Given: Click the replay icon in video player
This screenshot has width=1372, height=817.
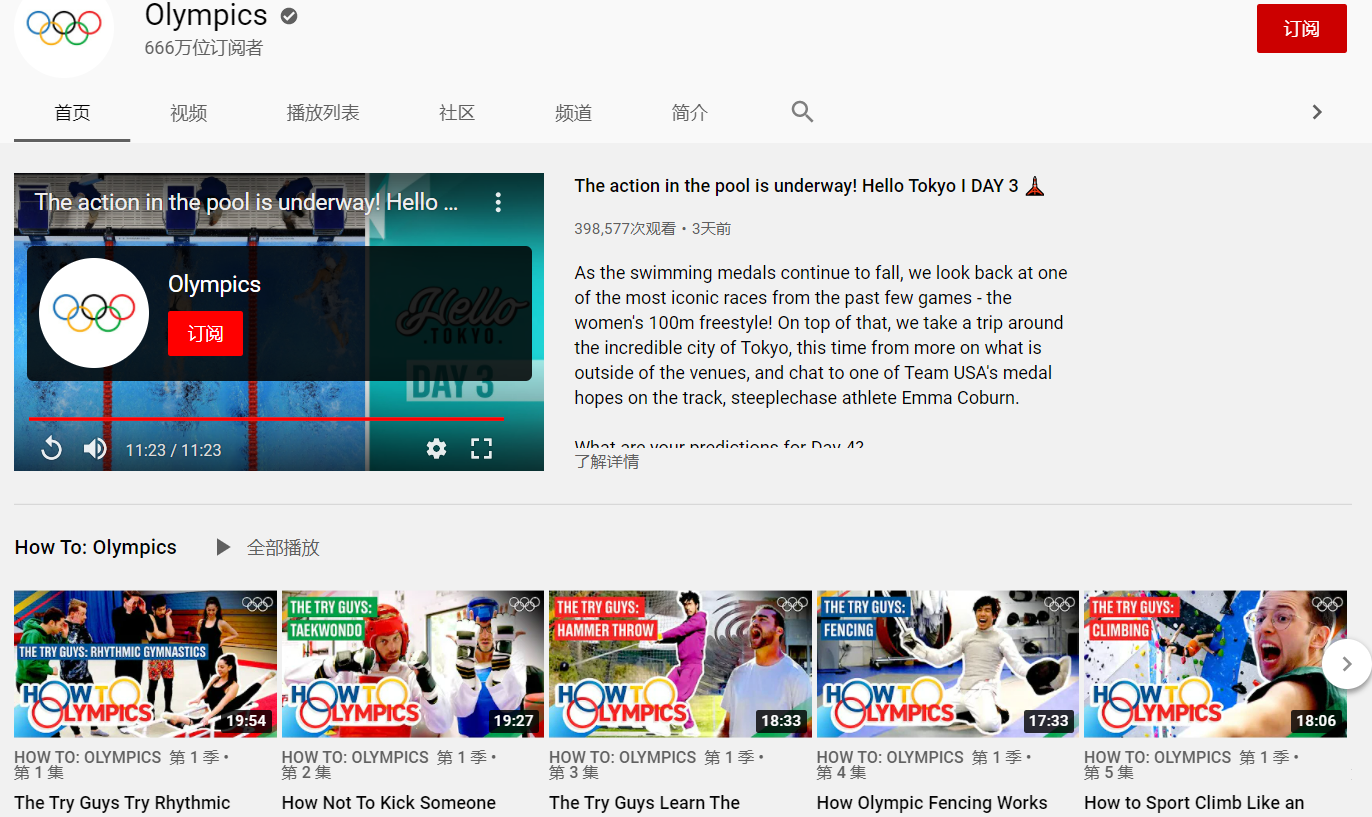Looking at the screenshot, I should pos(51,449).
